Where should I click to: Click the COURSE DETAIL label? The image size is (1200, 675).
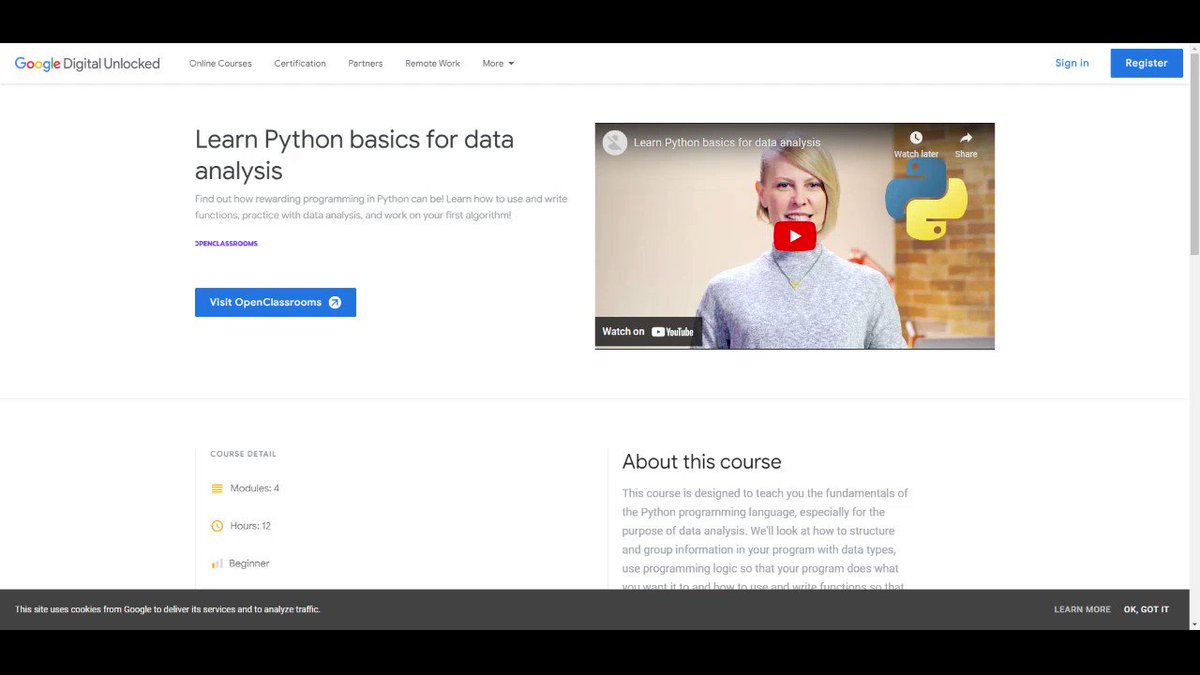click(243, 454)
